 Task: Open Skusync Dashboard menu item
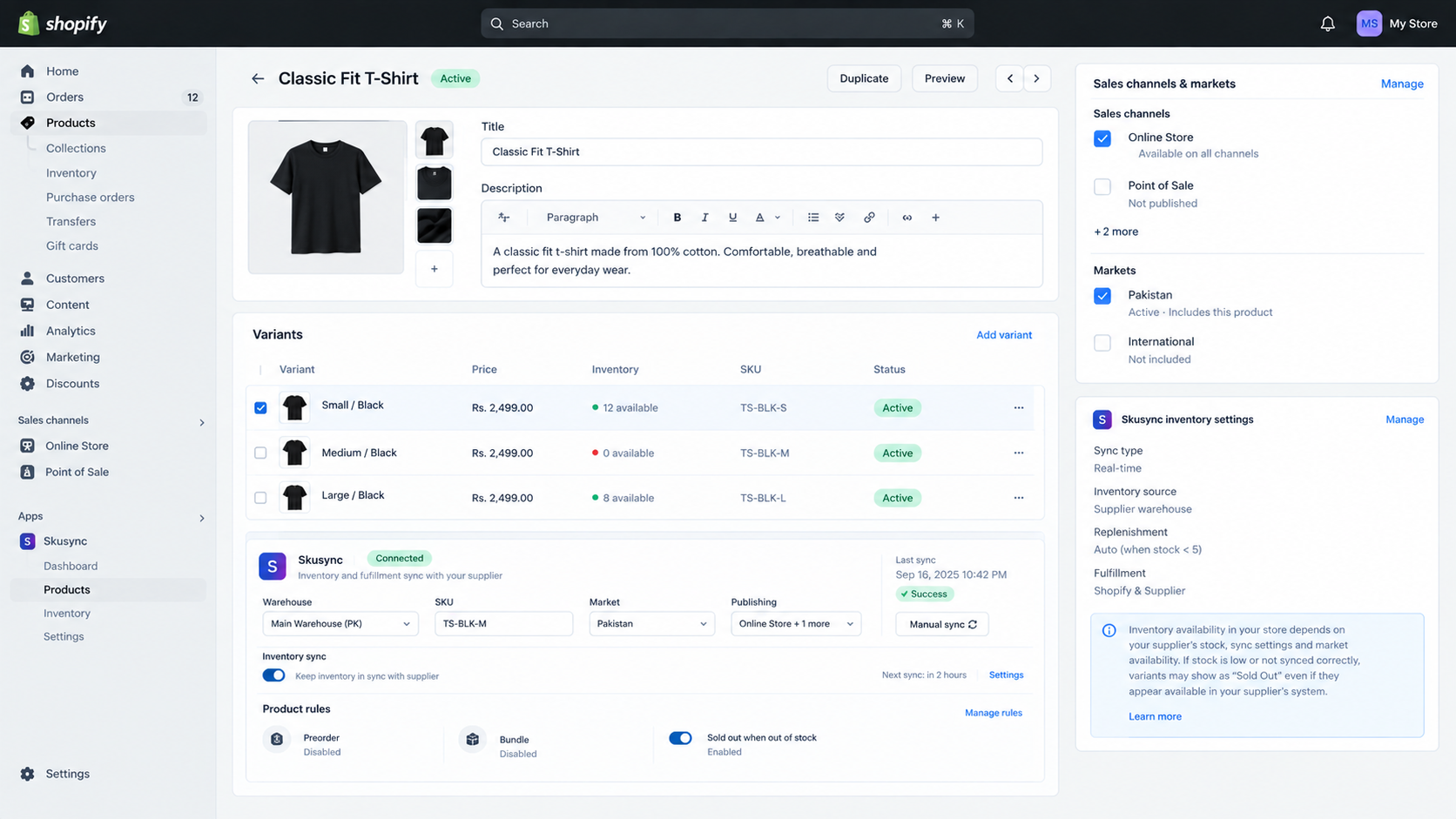click(x=71, y=566)
